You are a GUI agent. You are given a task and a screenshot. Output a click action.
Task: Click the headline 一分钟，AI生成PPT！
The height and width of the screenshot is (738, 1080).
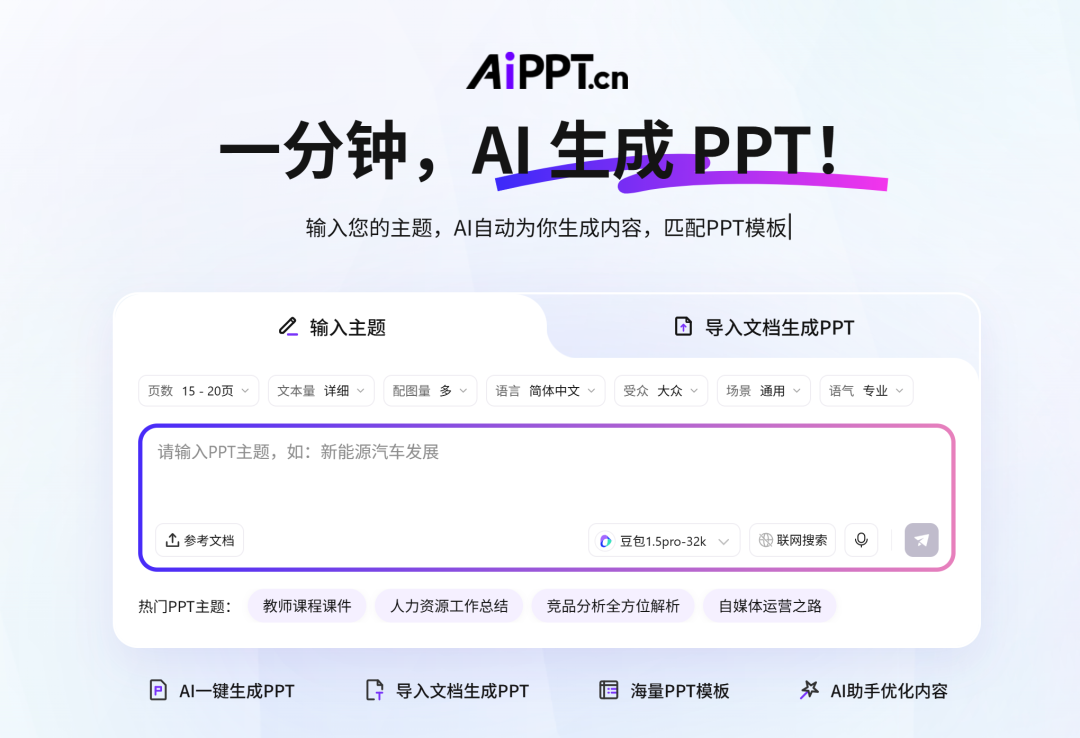pos(529,150)
